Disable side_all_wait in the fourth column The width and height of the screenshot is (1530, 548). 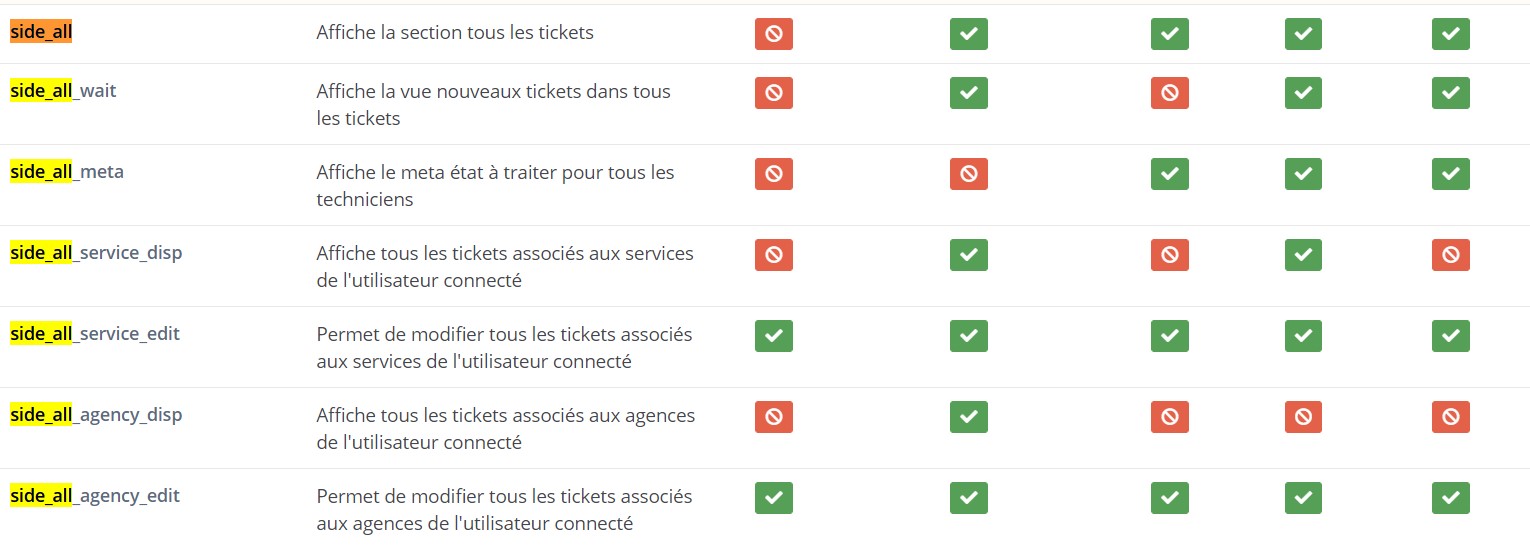pyautogui.click(x=1303, y=93)
